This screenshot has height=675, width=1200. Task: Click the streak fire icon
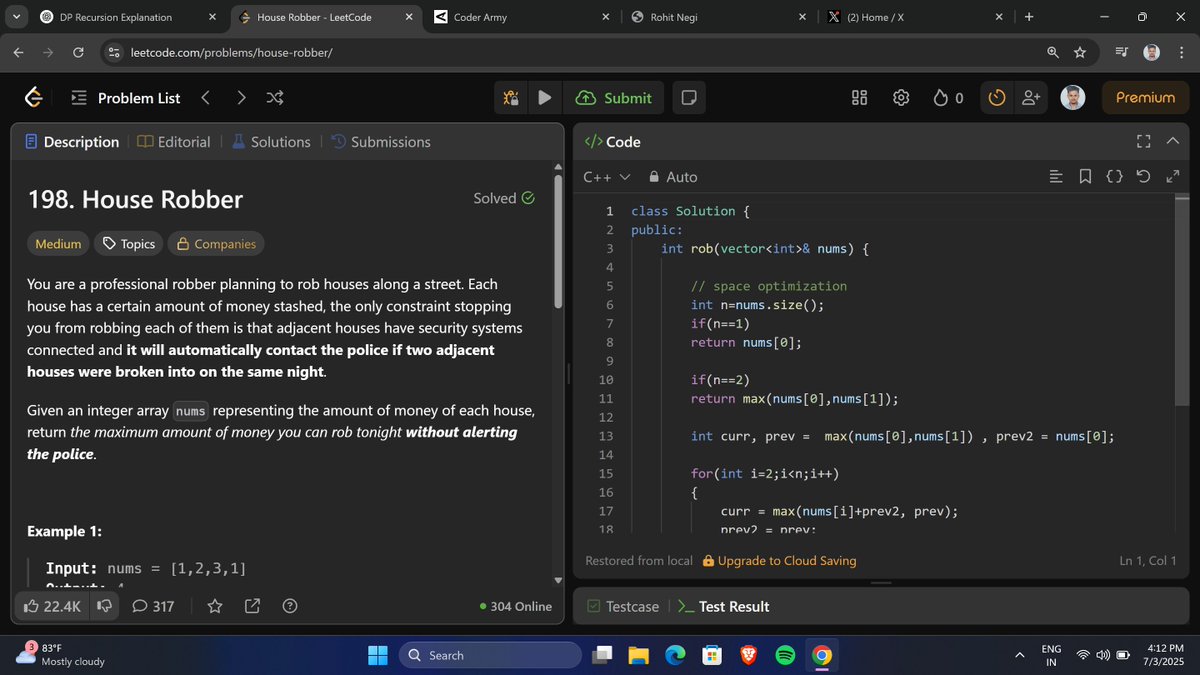[x=940, y=98]
